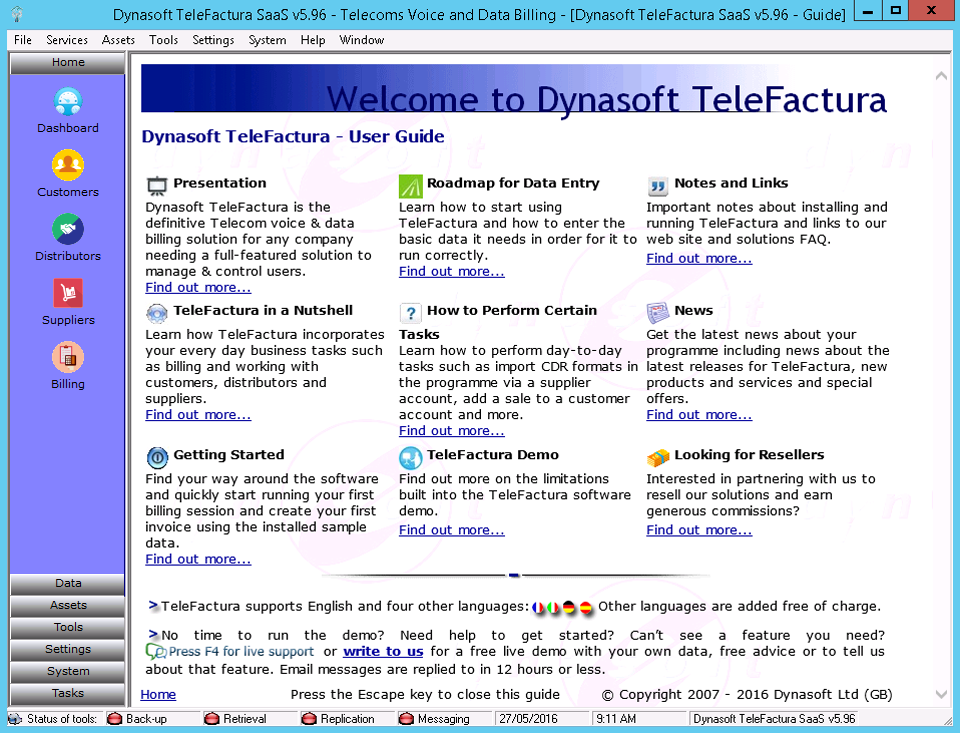This screenshot has width=960, height=733.
Task: Expand the Assets sidebar section
Action: pyautogui.click(x=68, y=605)
